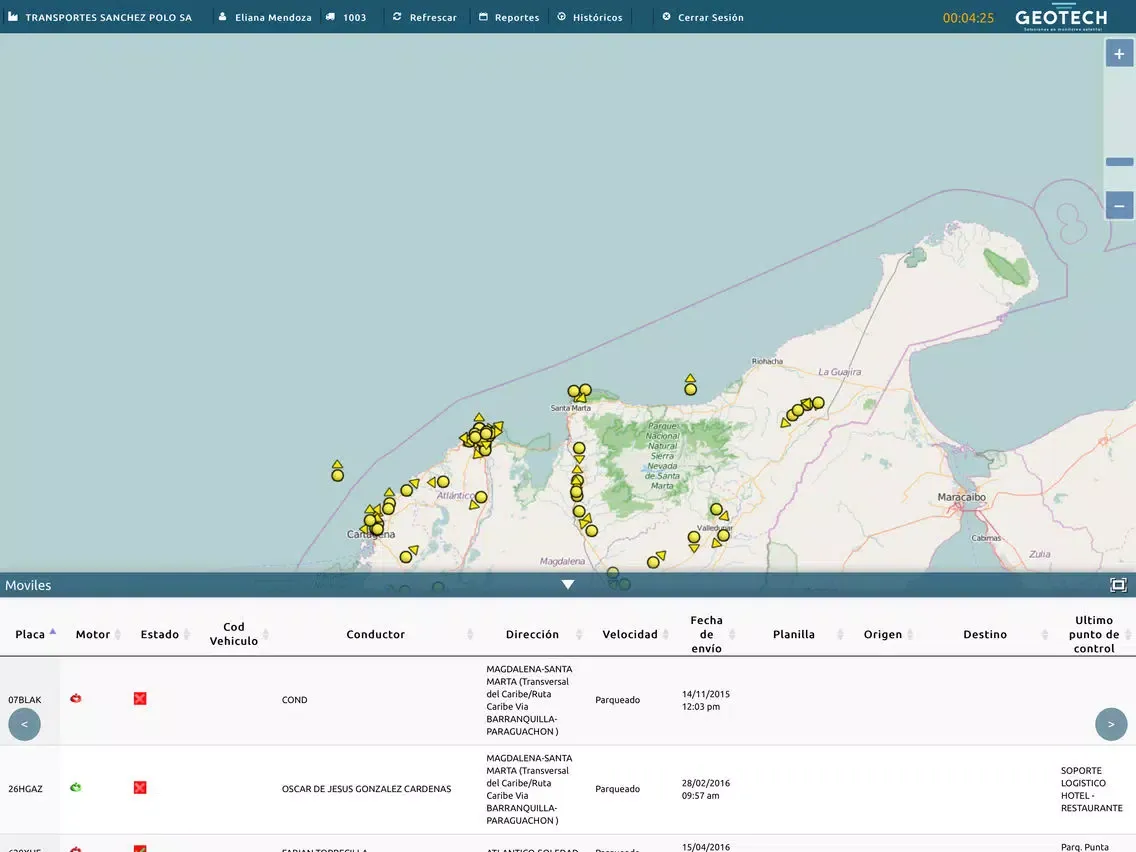
Task: Sort table by Cod Vehiculo column
Action: pyautogui.click(x=233, y=634)
